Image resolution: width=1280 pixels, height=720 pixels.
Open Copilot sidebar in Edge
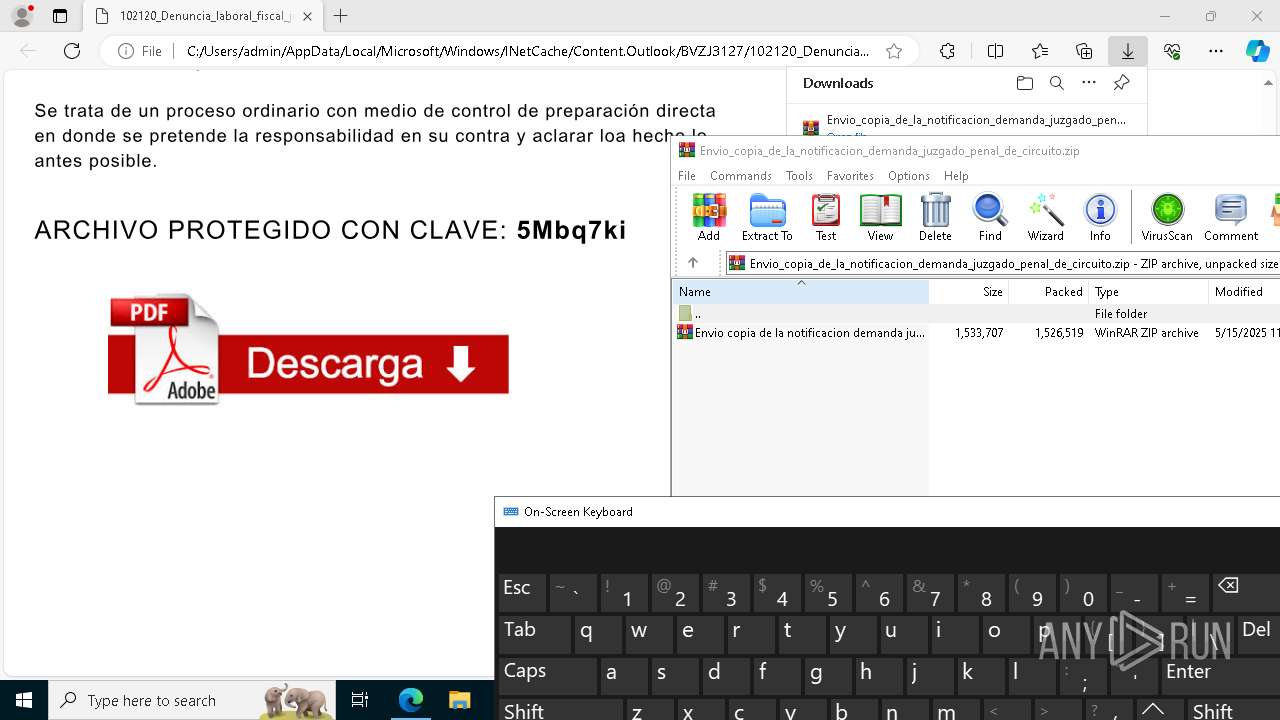pos(1258,51)
